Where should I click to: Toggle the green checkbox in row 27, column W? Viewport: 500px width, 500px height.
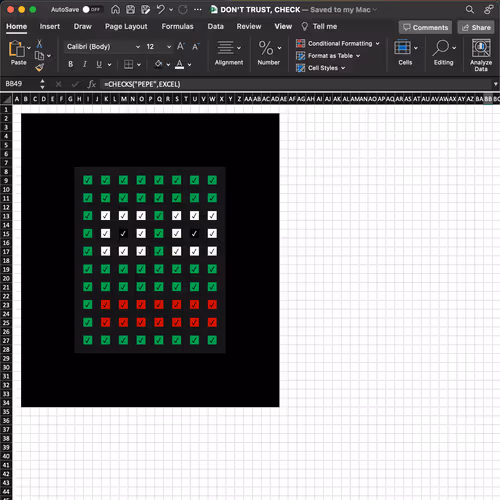pyautogui.click(x=212, y=340)
